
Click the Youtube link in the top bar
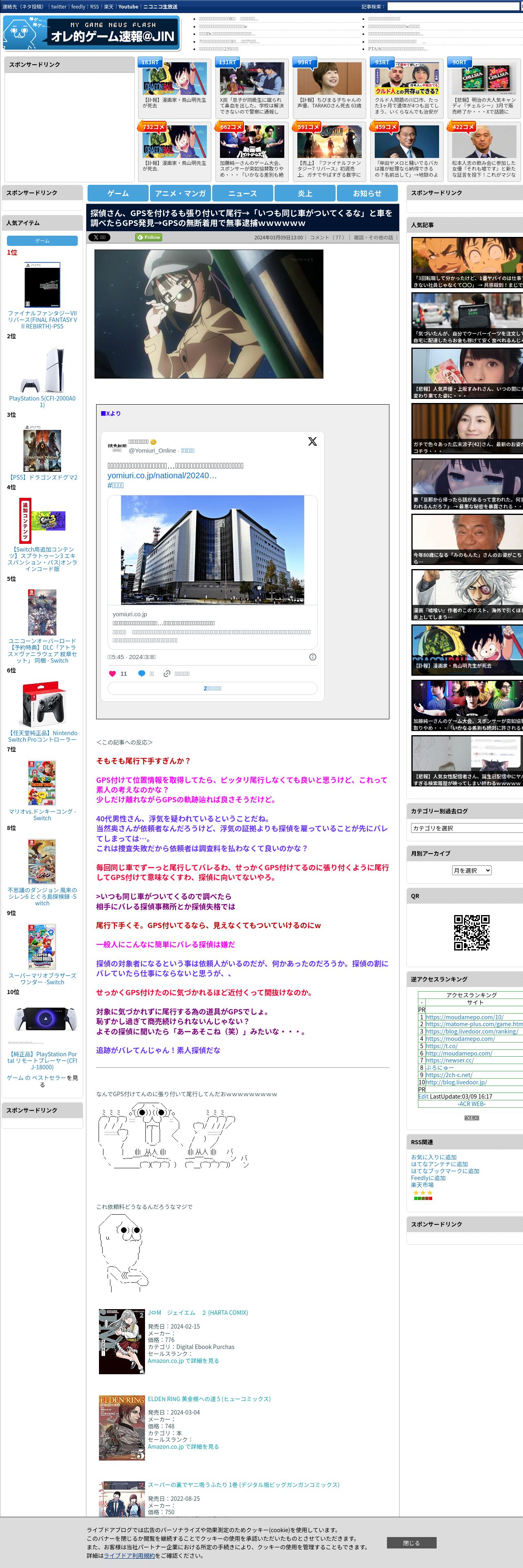coord(128,7)
